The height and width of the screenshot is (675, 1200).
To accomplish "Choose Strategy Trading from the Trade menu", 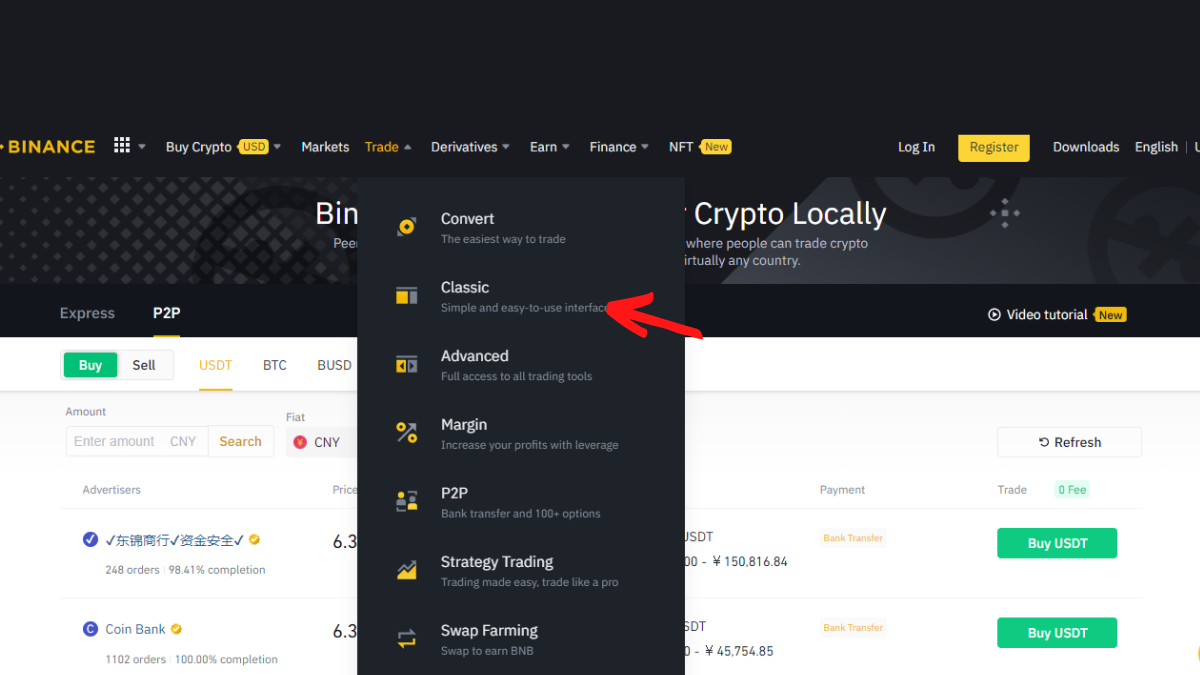I will tap(520, 571).
